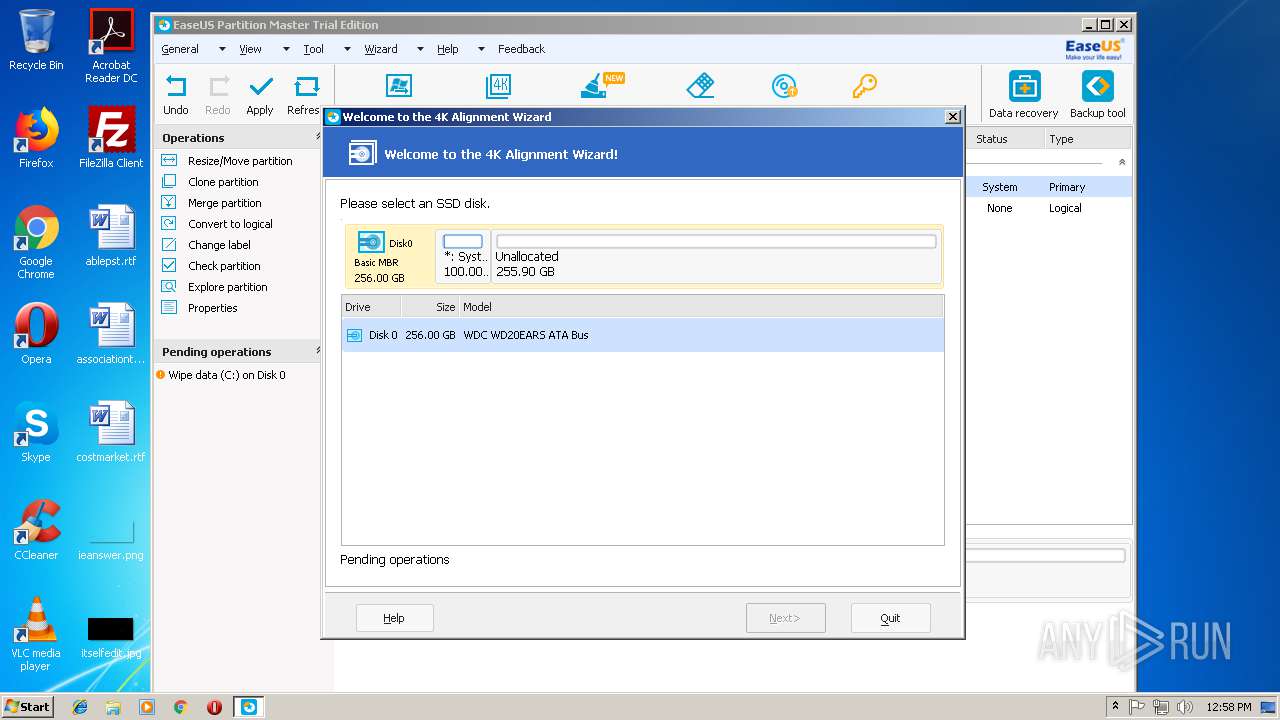Click the Size column header in wizard
Viewport: 1280px width, 720px height.
pos(430,307)
